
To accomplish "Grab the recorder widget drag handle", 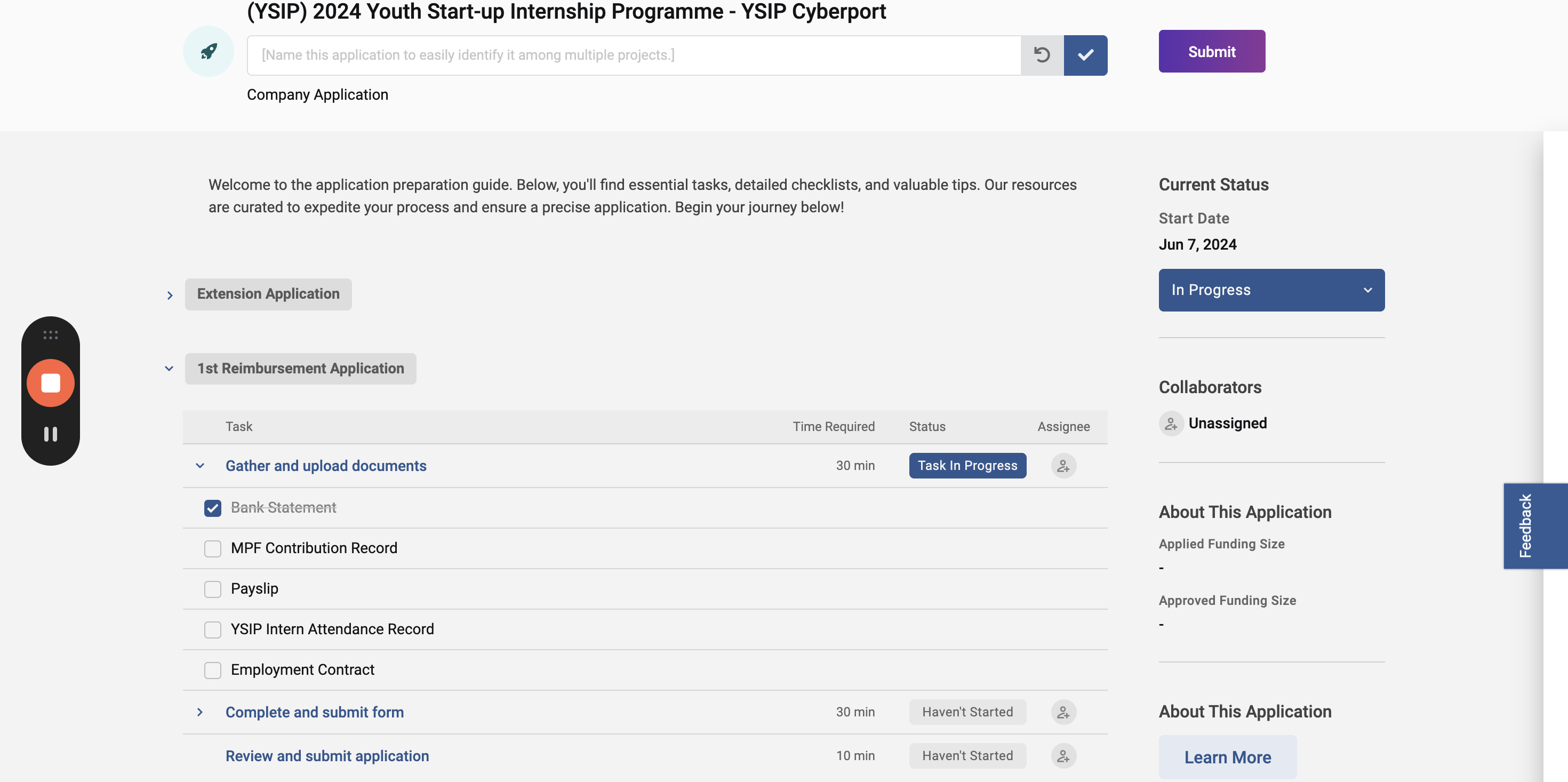I will 51,335.
